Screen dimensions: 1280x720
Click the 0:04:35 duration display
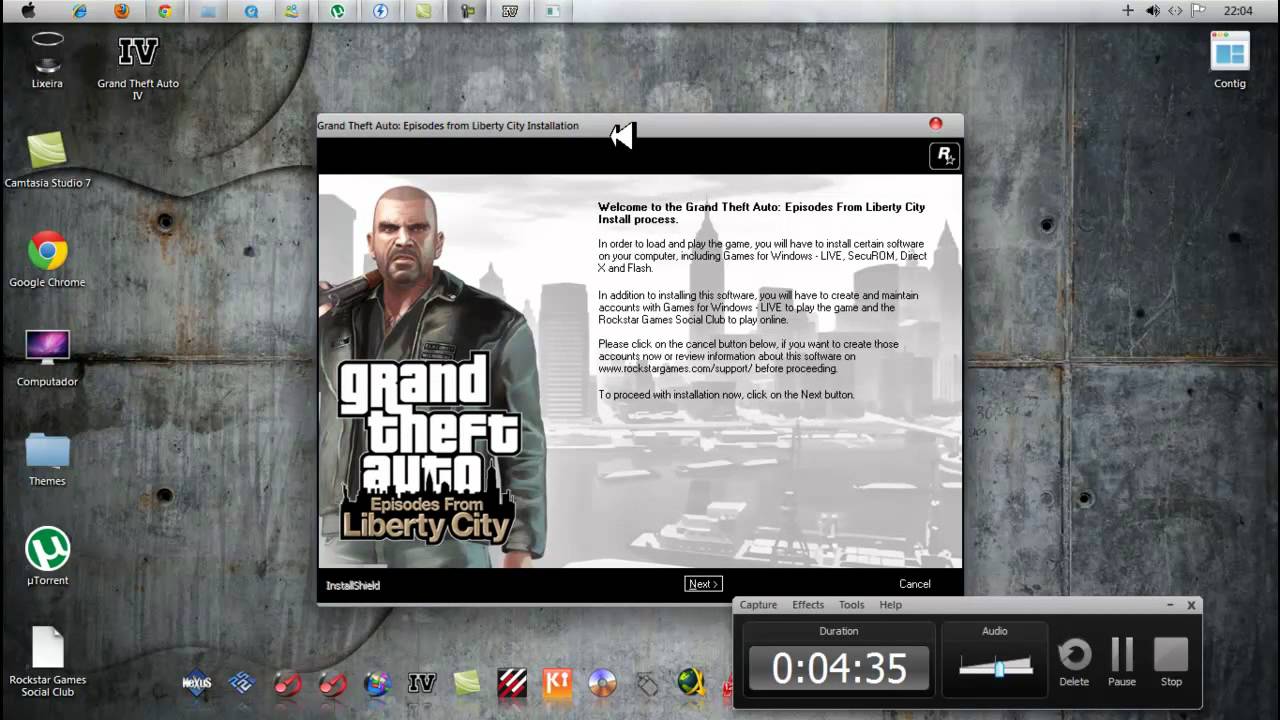click(x=839, y=668)
